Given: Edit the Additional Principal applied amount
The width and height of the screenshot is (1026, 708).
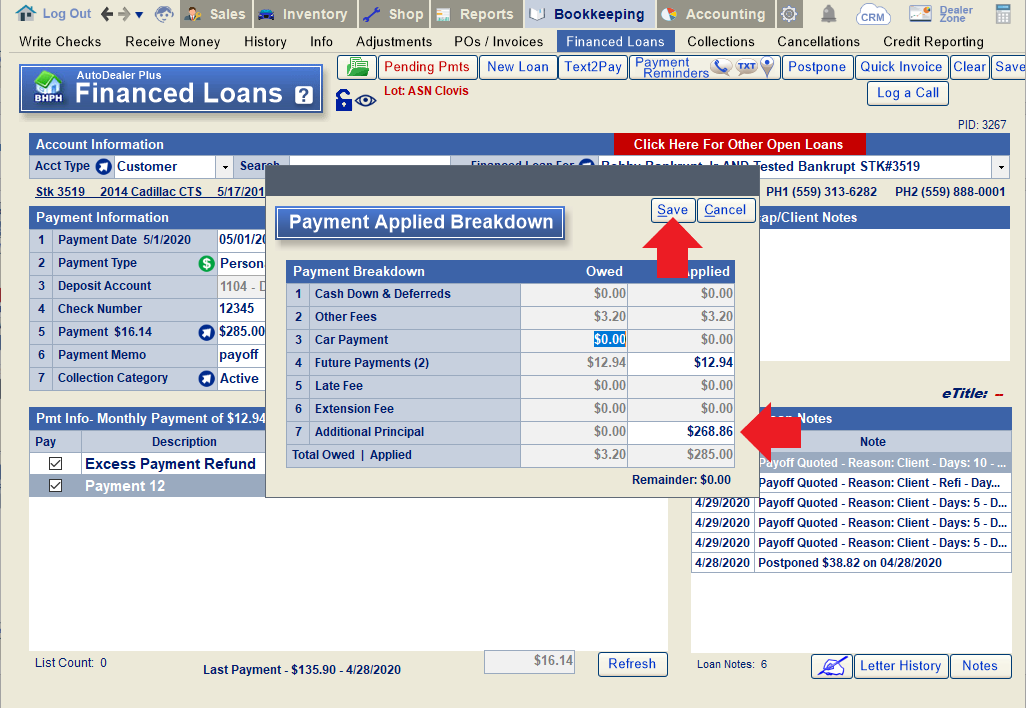Looking at the screenshot, I should tap(681, 431).
